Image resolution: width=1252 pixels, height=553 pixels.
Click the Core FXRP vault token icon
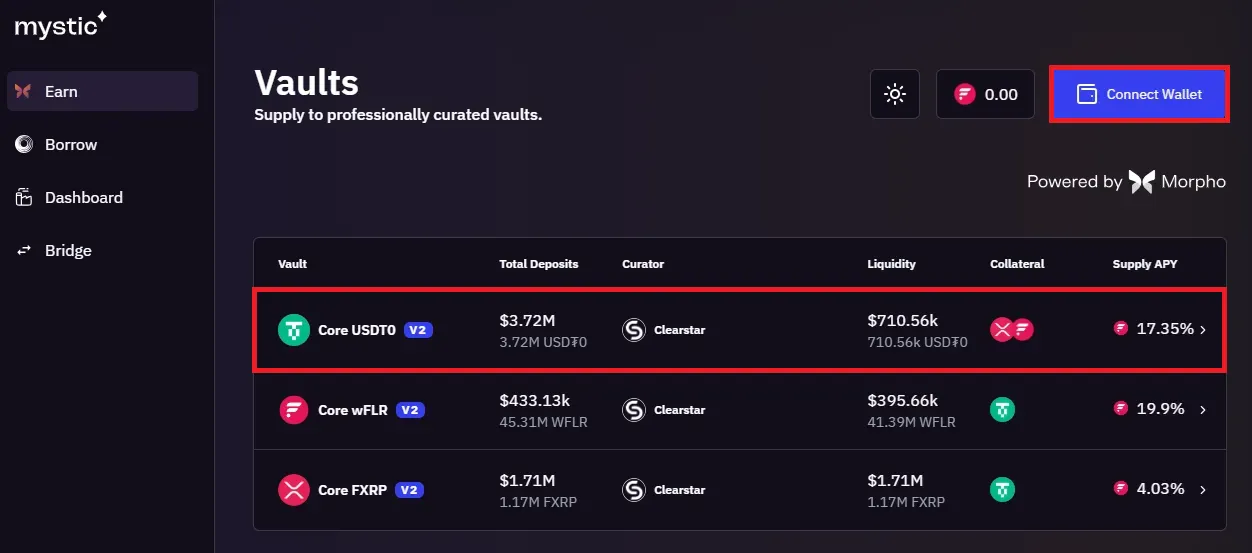(x=294, y=489)
